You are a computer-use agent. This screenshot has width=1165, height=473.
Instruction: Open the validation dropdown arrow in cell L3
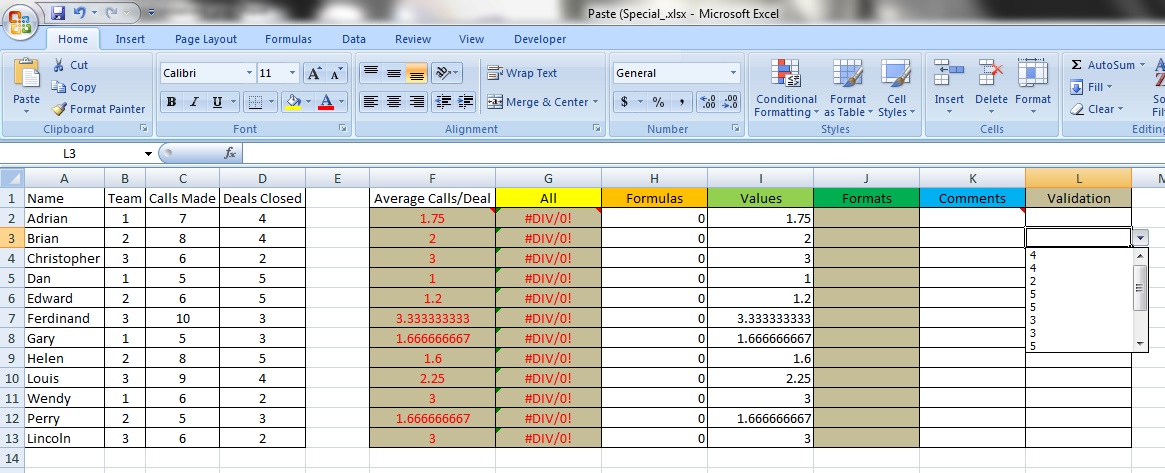(x=1139, y=238)
